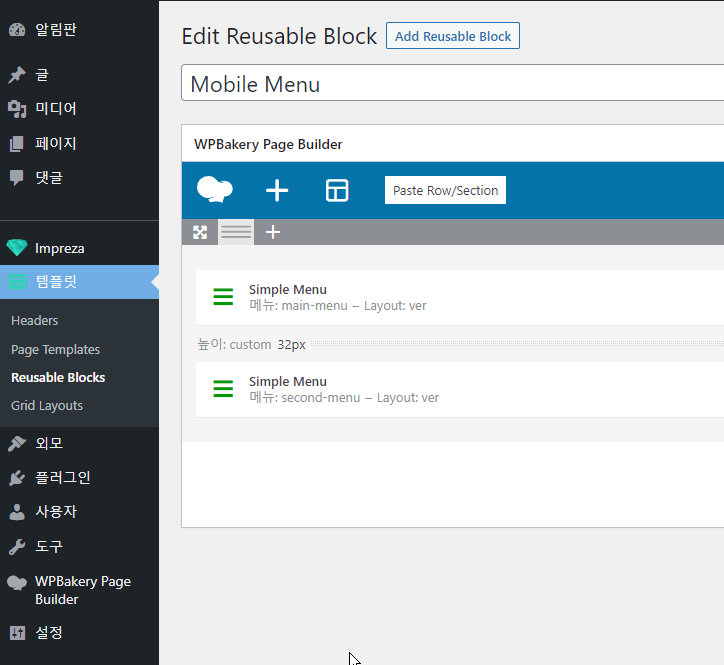Click the sliders icon beside 설정

[x=17, y=633]
